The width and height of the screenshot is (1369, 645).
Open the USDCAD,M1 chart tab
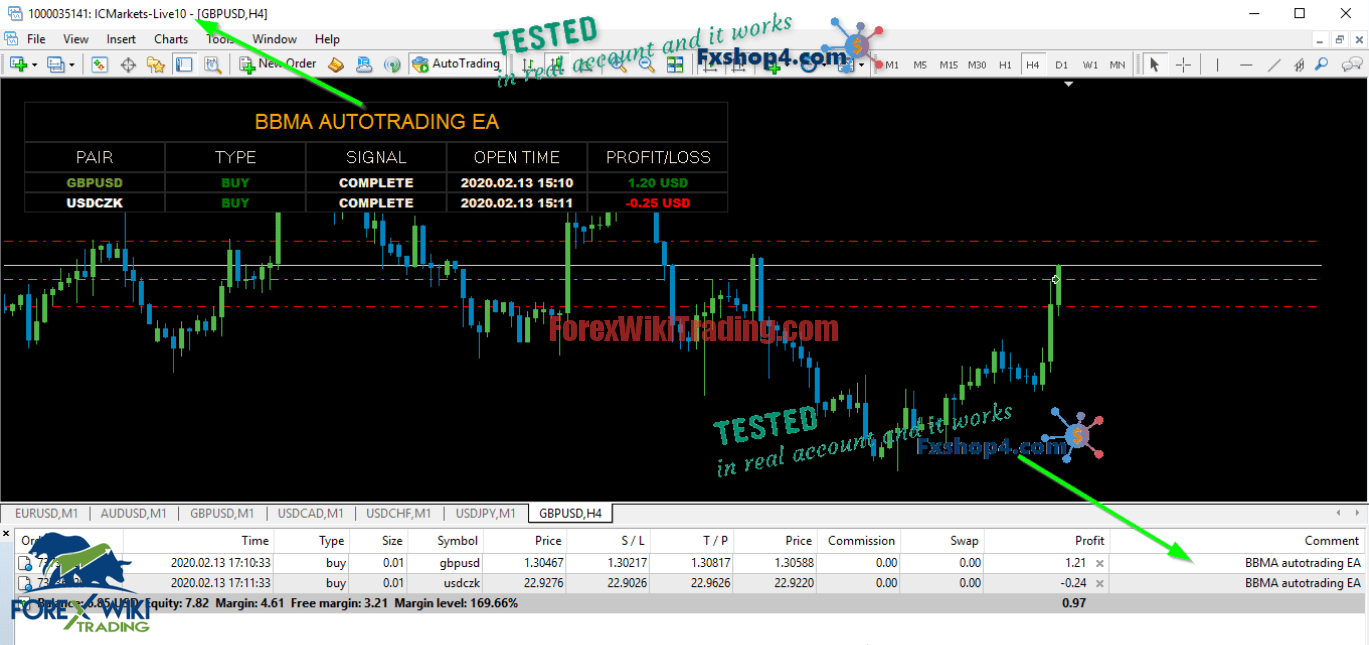[x=311, y=513]
